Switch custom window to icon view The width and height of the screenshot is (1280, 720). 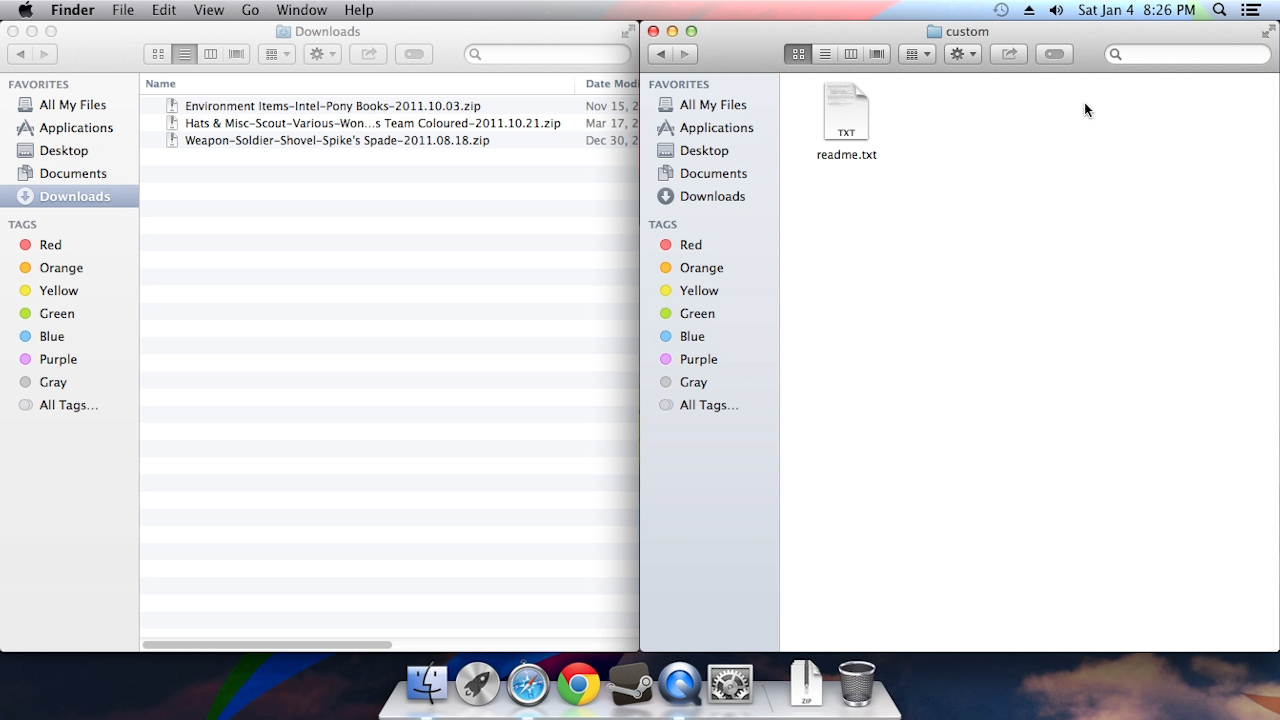pos(798,54)
